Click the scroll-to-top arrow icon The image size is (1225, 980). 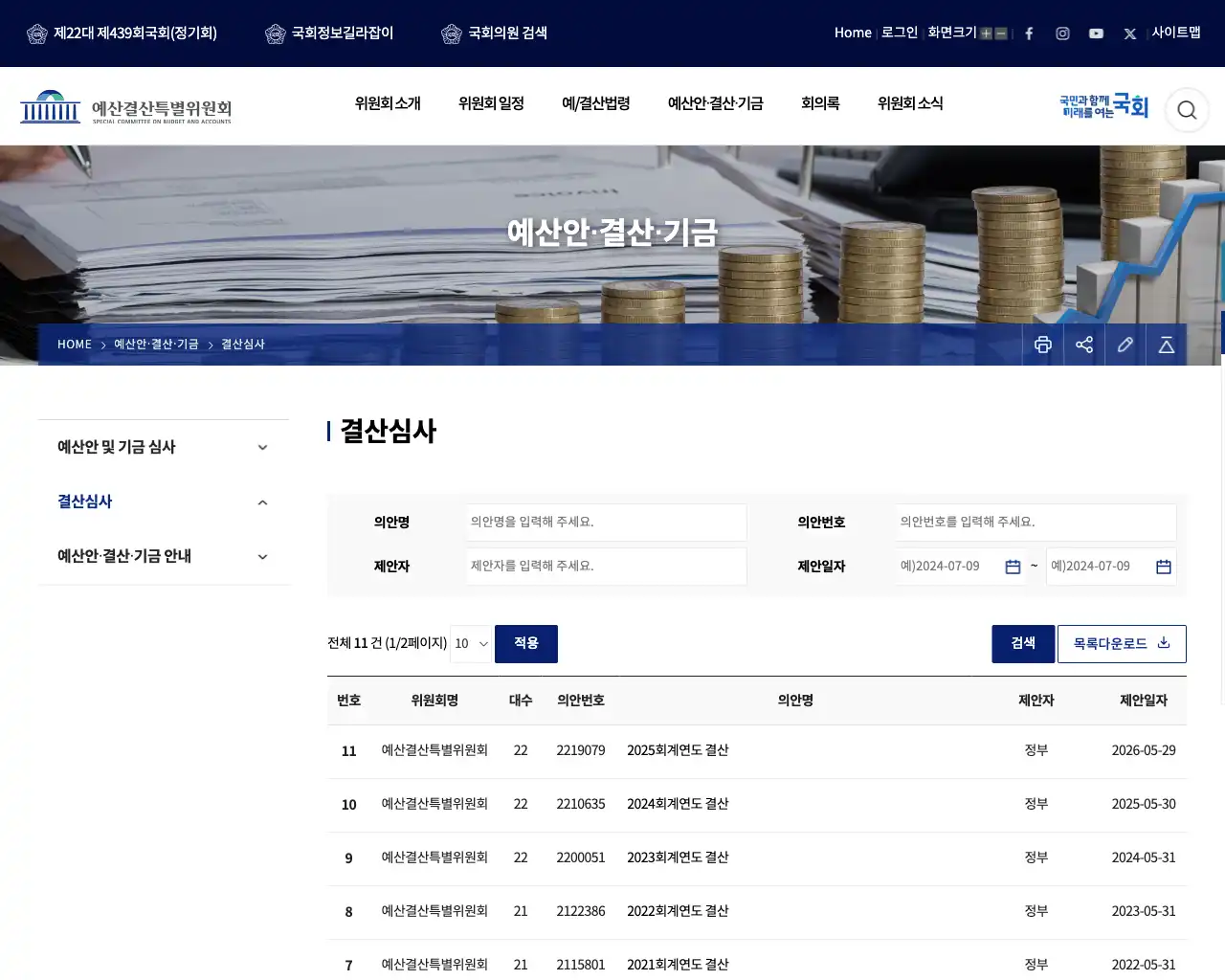pyautogui.click(x=1167, y=345)
